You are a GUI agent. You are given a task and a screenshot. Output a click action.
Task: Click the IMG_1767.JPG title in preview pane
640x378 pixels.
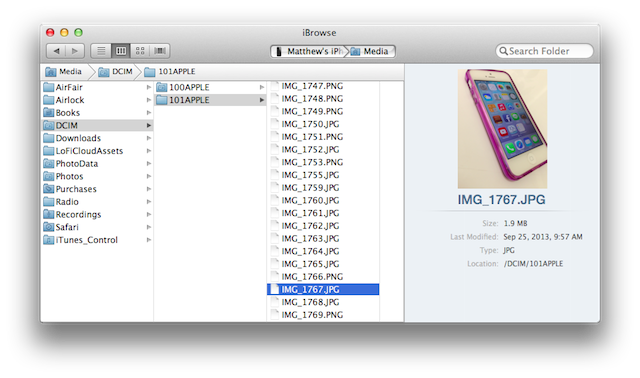(502, 200)
